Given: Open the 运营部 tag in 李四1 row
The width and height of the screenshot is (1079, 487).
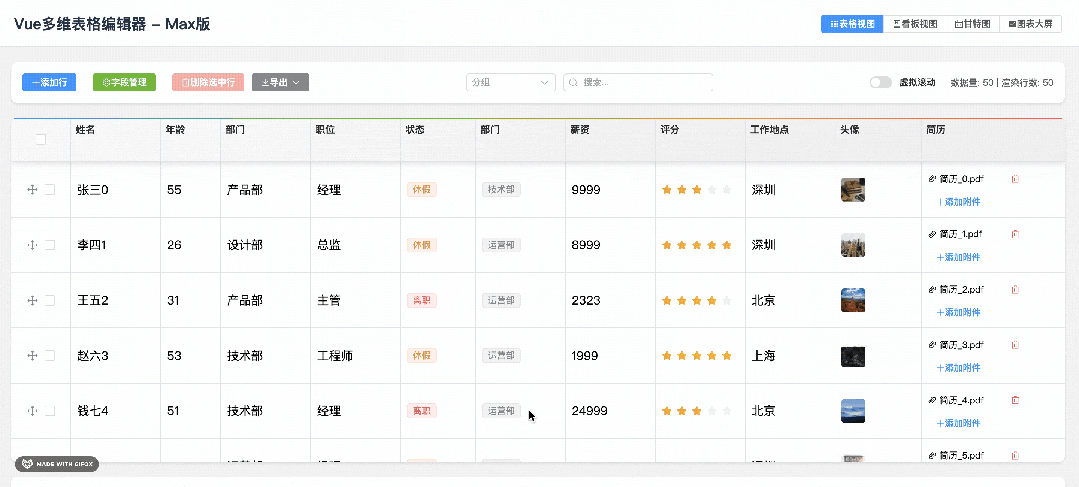Looking at the screenshot, I should tap(501, 245).
